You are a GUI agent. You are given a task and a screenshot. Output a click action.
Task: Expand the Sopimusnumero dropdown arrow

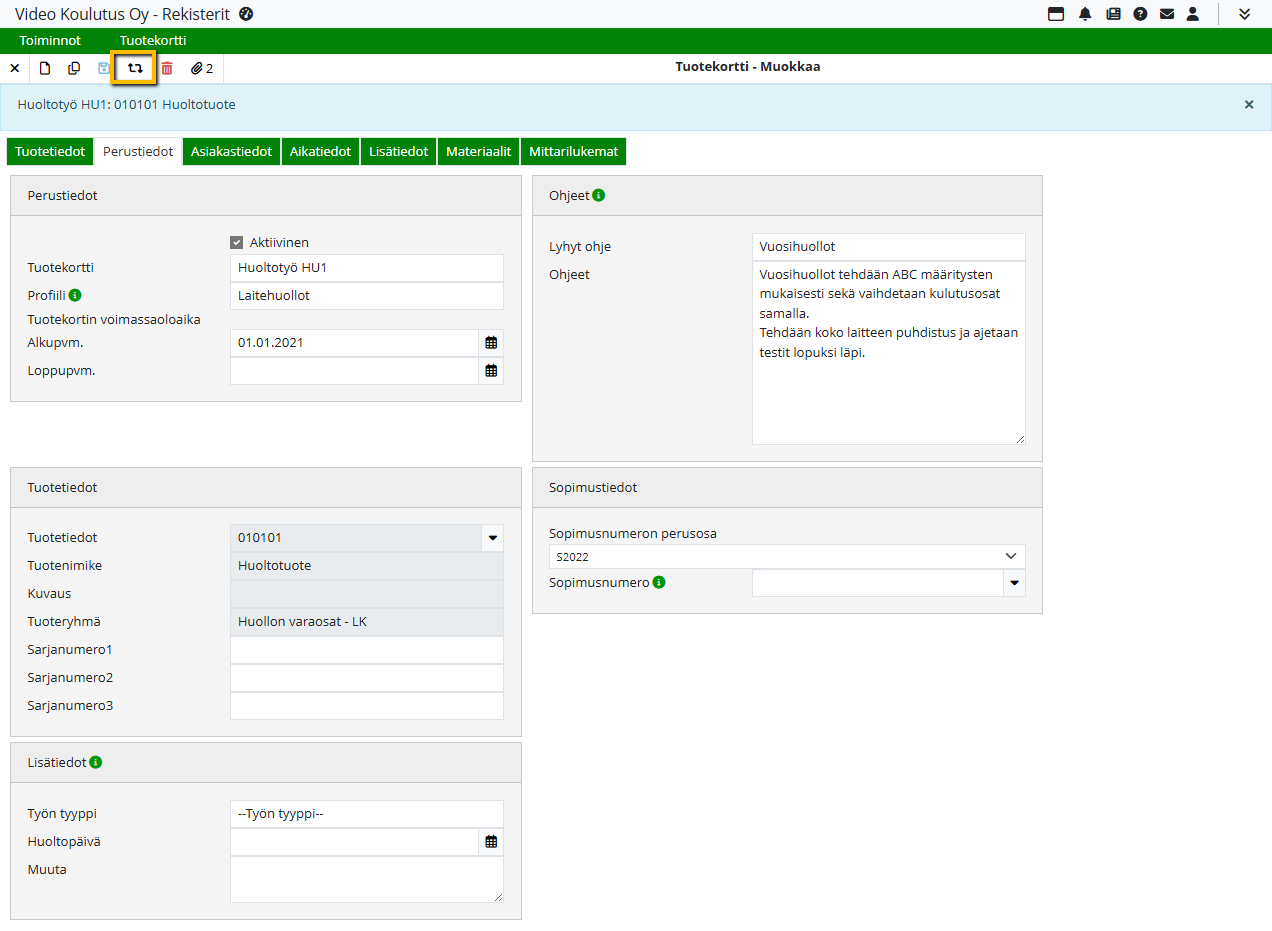tap(1015, 583)
